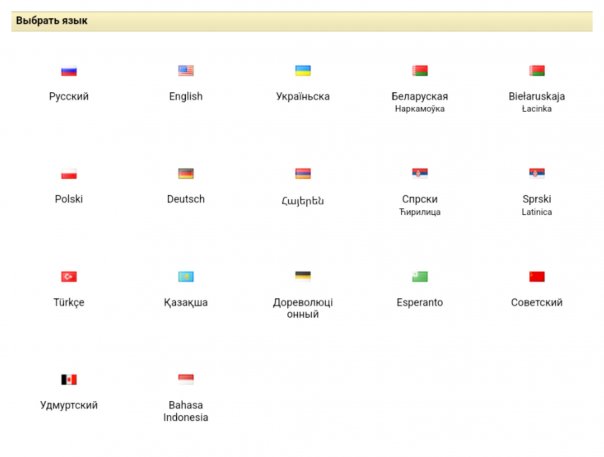Choose Bahasa Indonesia language link
Screen dimensions: 604x457
click(x=186, y=411)
